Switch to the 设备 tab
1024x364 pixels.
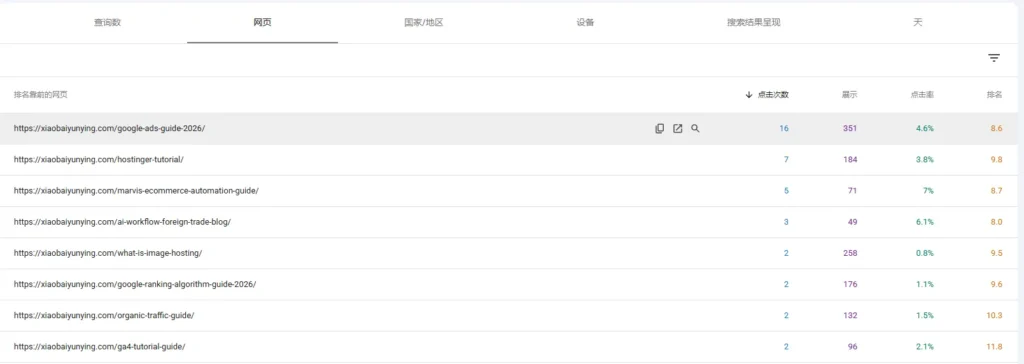coord(585,22)
